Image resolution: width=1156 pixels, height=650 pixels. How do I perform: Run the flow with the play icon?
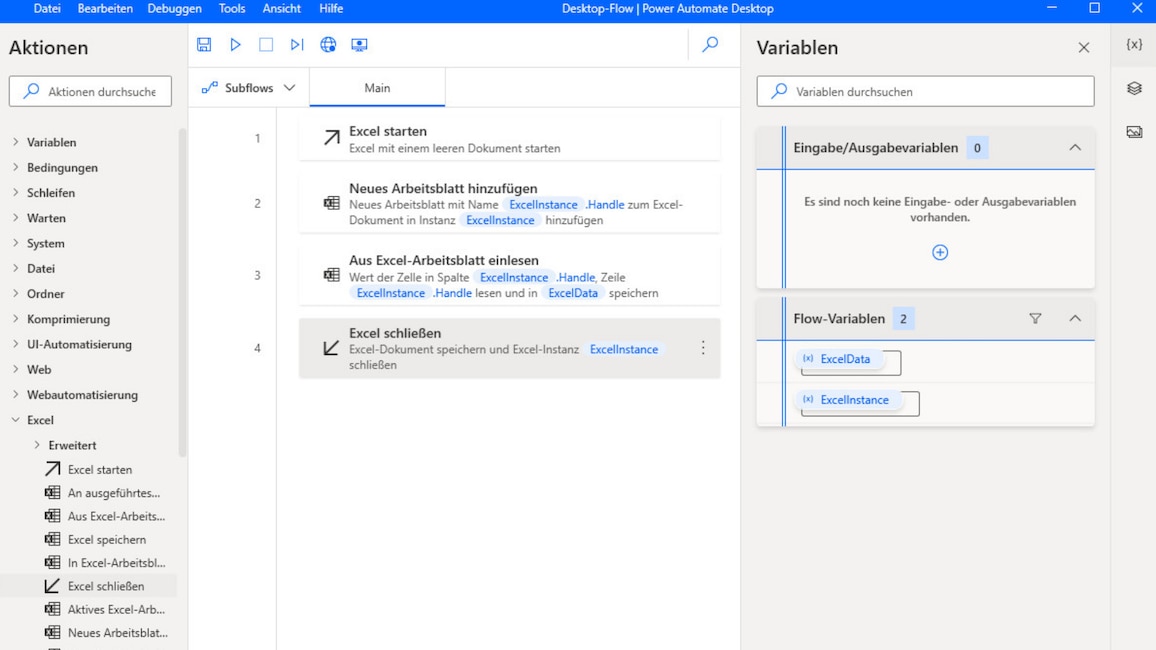pyautogui.click(x=235, y=44)
